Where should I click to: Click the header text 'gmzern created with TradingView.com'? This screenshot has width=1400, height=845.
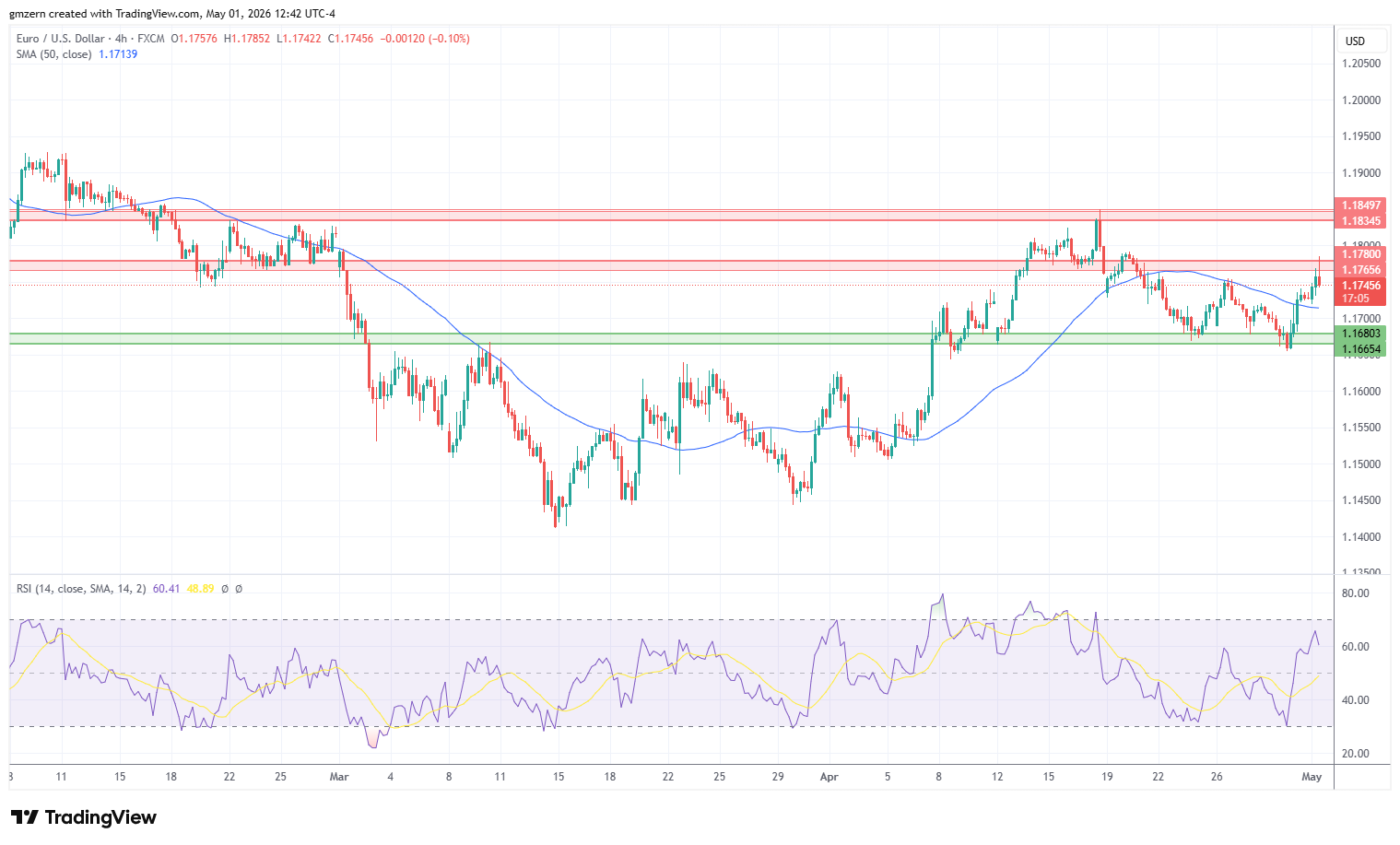104,14
